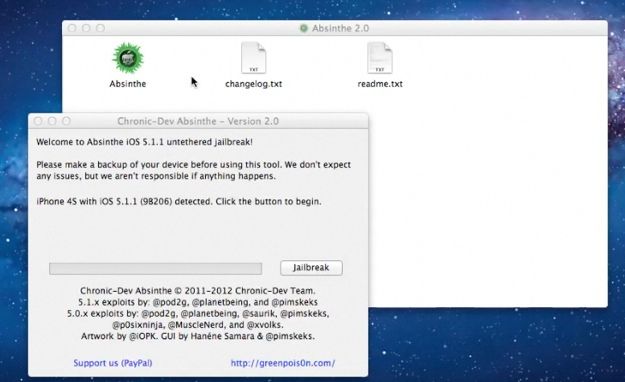Image resolution: width=625 pixels, height=382 pixels.
Task: Click the 'iPhone 4S with iOS 5.1.1' detected line
Action: point(179,201)
